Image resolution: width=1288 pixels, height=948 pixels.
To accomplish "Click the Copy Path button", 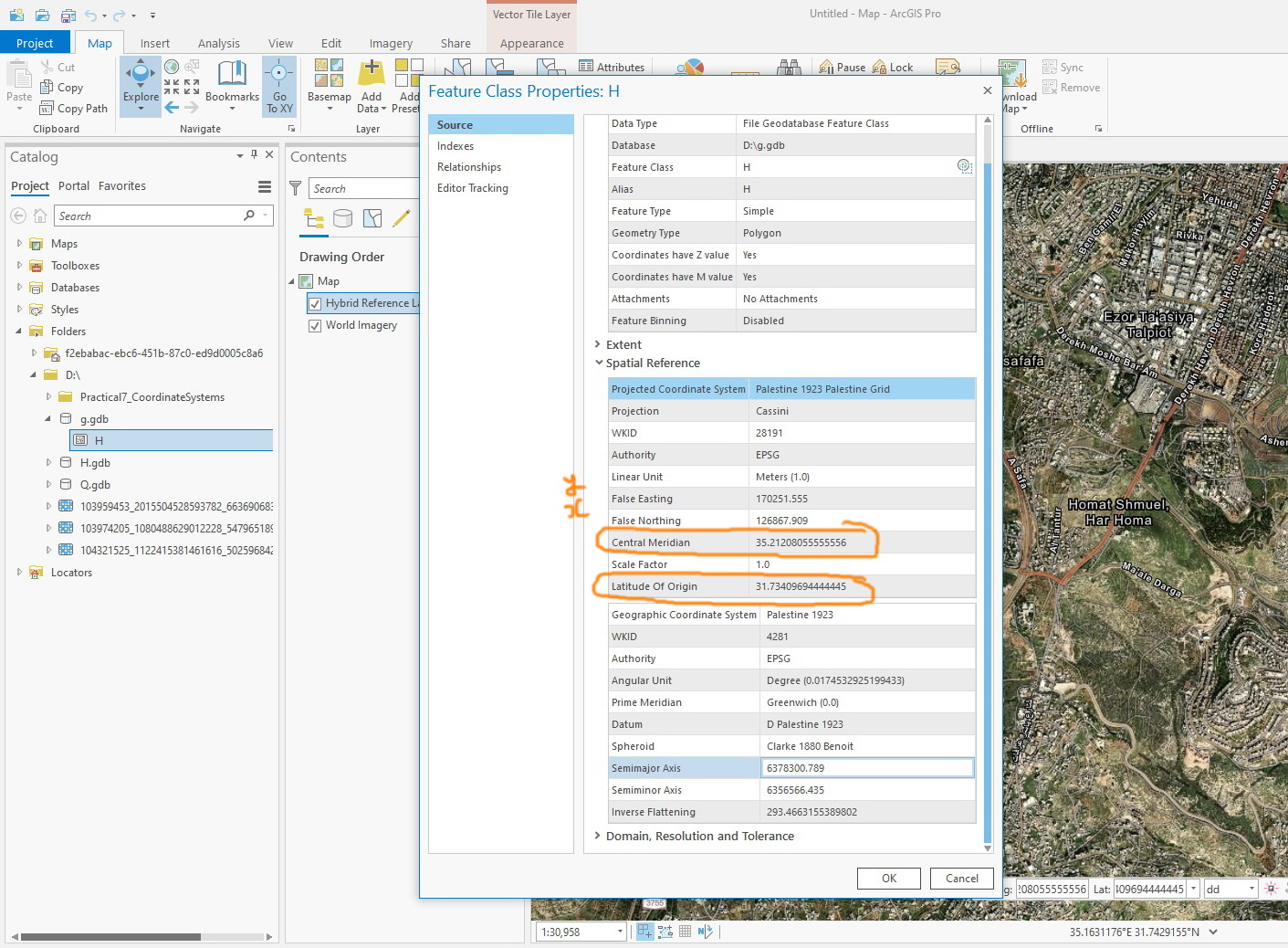I will click(x=74, y=109).
